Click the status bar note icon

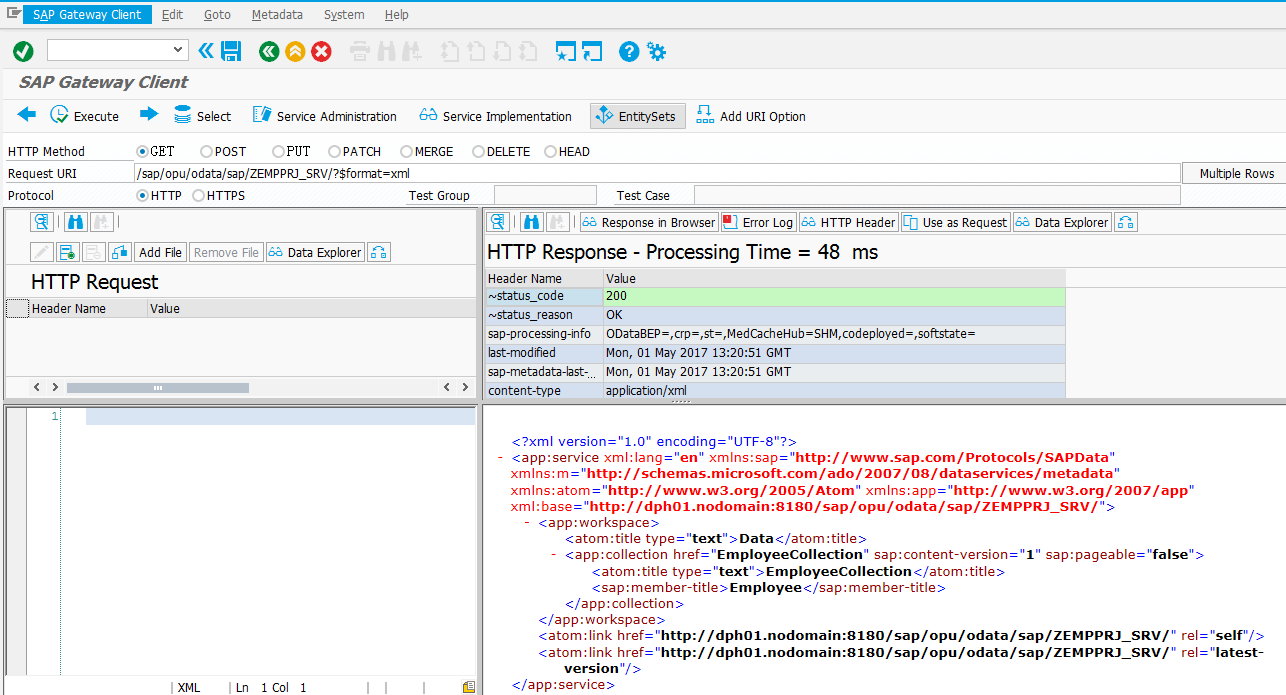468,687
